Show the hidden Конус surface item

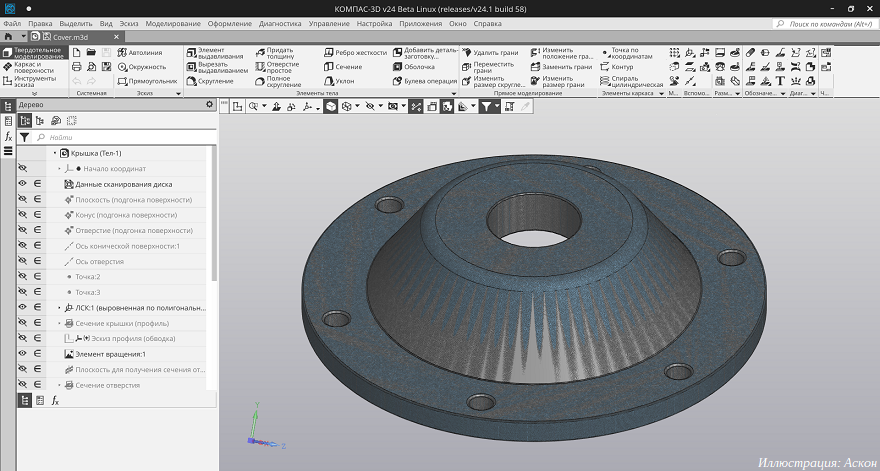[22, 215]
